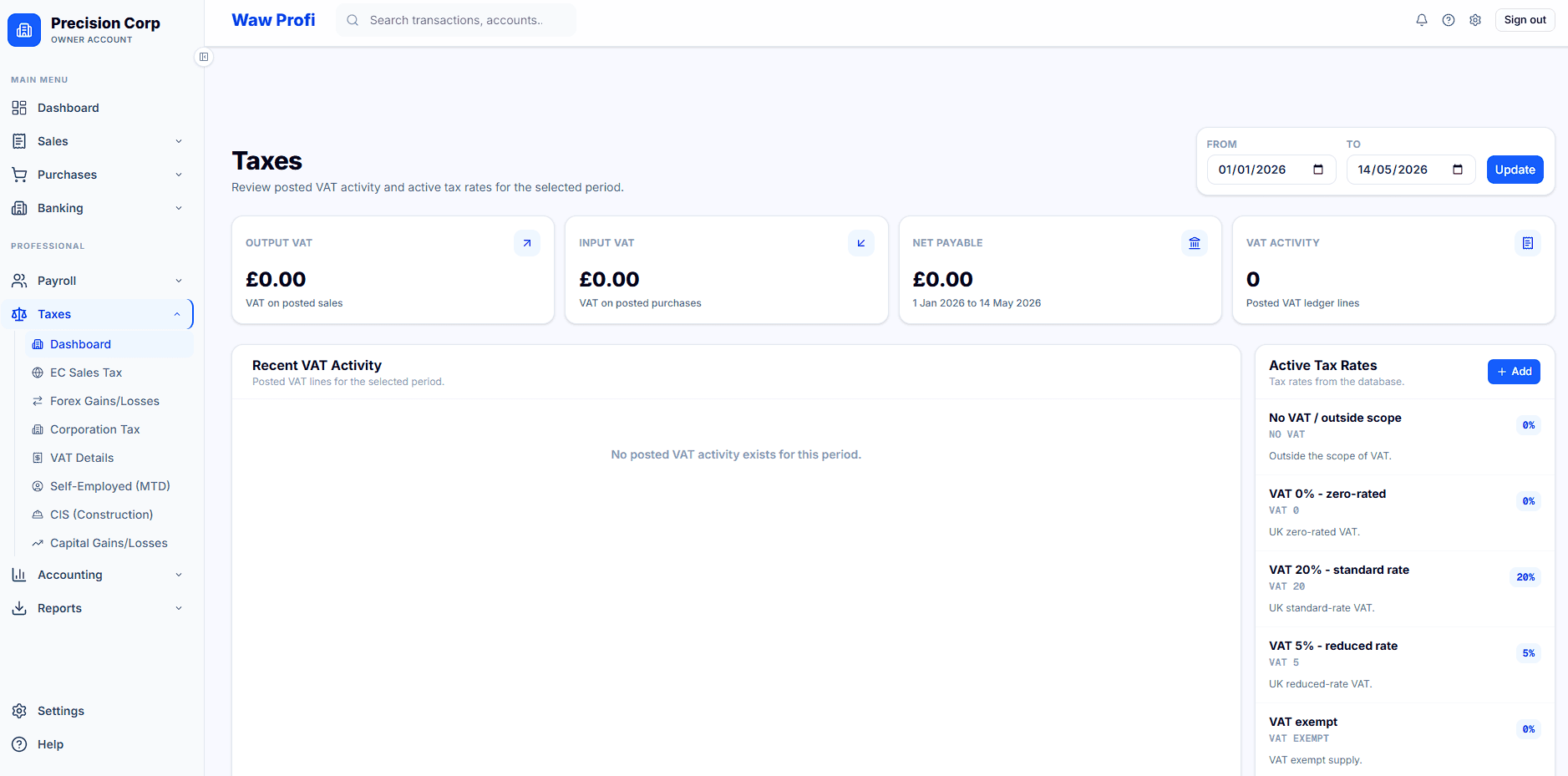Click the Precision Corp account name
Screen dimensions: 1568x776
[105, 23]
